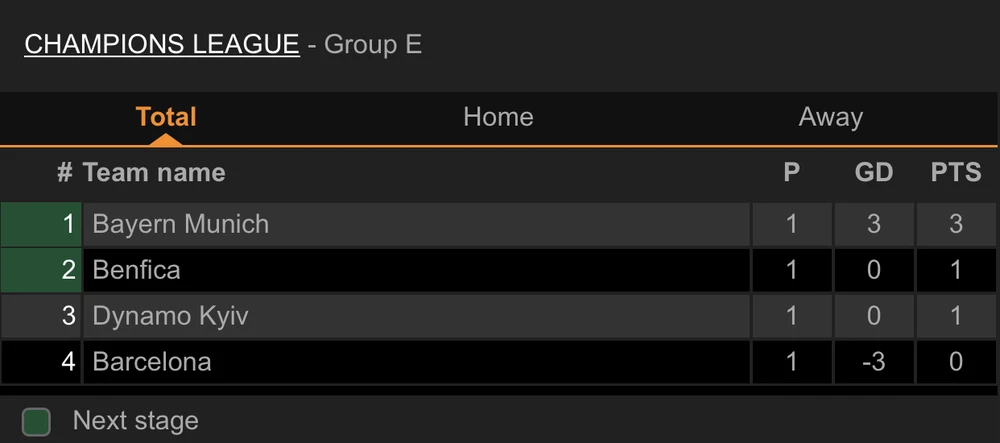Click the Group E title text

point(373,45)
